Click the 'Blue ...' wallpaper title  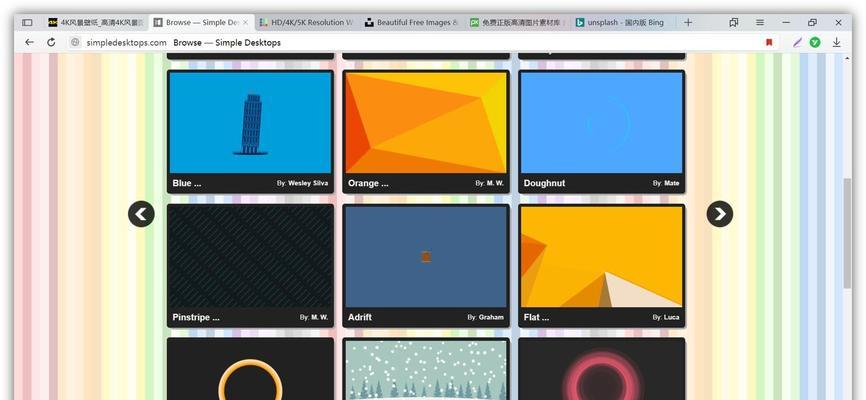[x=187, y=183]
